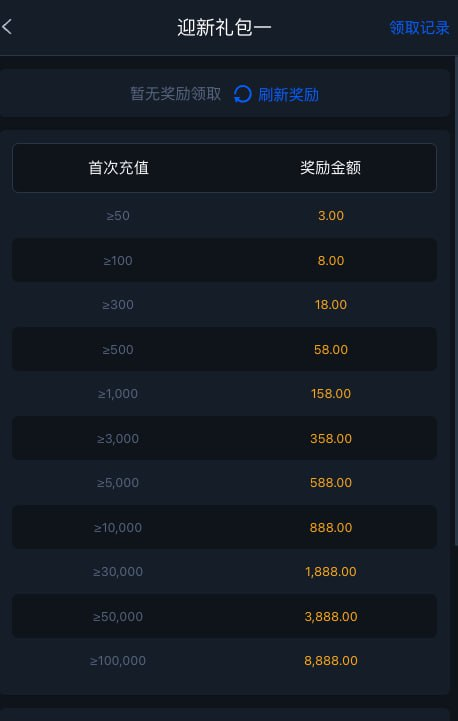Click the refresh circular arrow icon
This screenshot has height=721, width=458.
(242, 95)
